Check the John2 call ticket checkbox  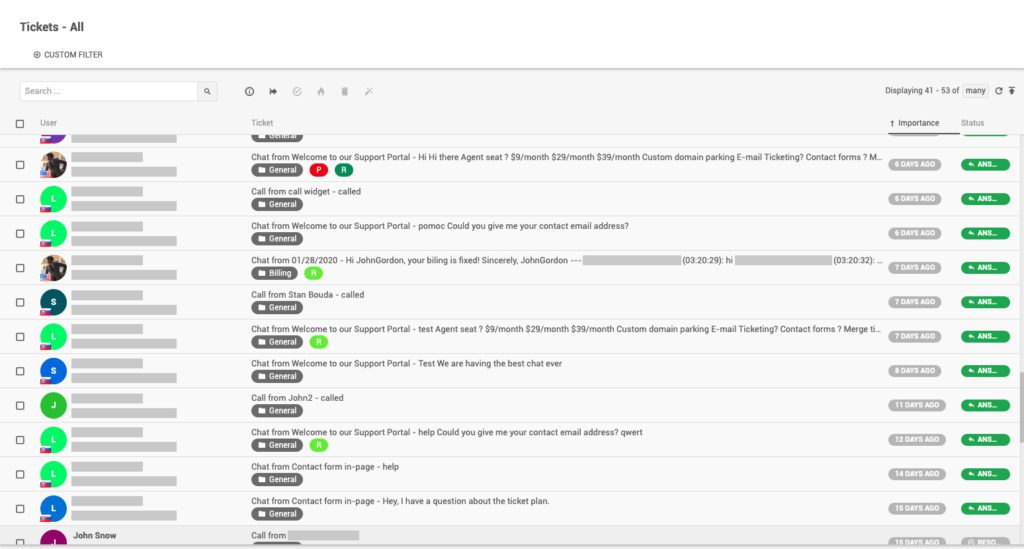pyautogui.click(x=20, y=405)
